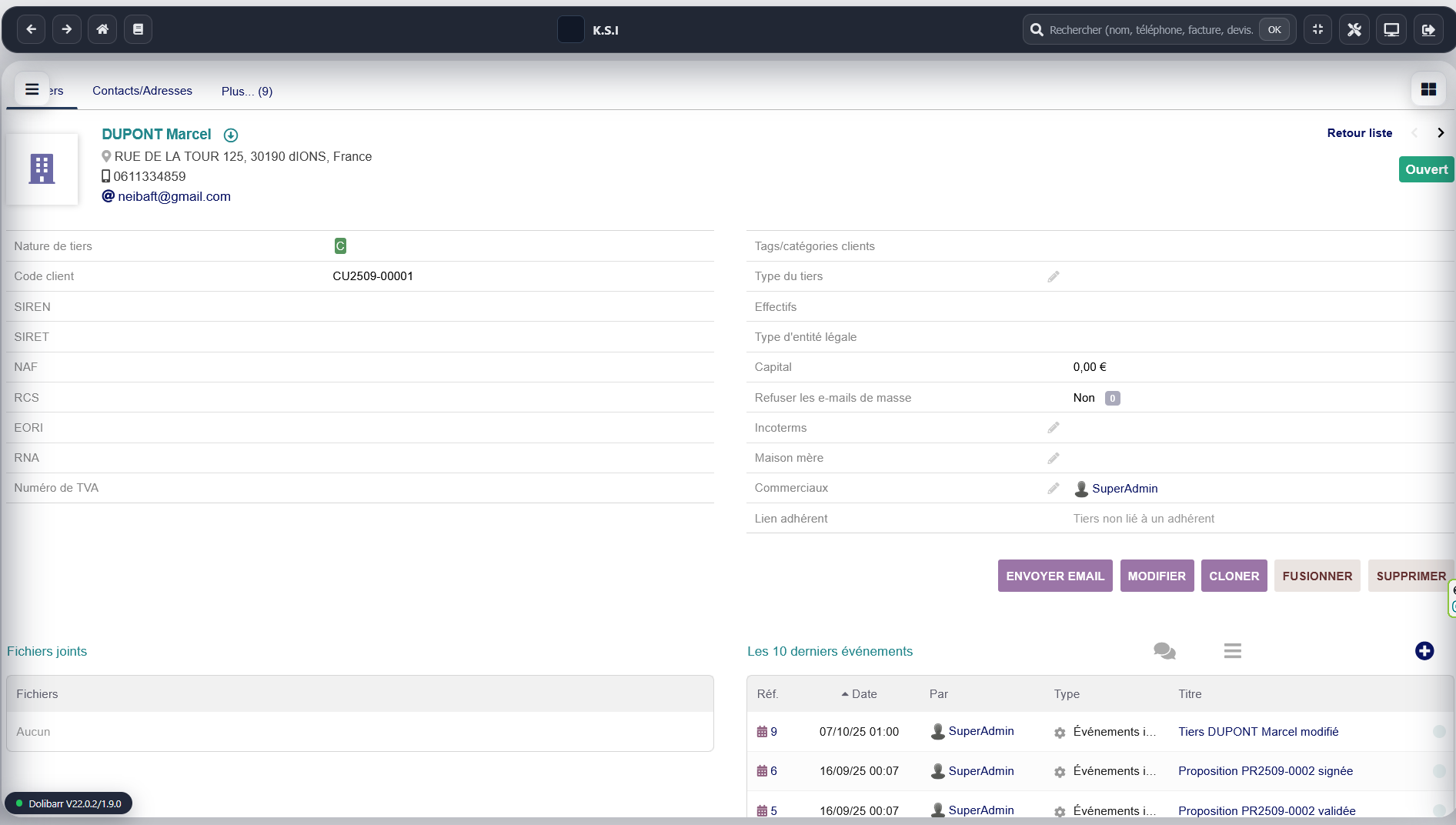Open the Proposition PR2509-0002 signée link
This screenshot has height=825, width=1456.
1265,771
